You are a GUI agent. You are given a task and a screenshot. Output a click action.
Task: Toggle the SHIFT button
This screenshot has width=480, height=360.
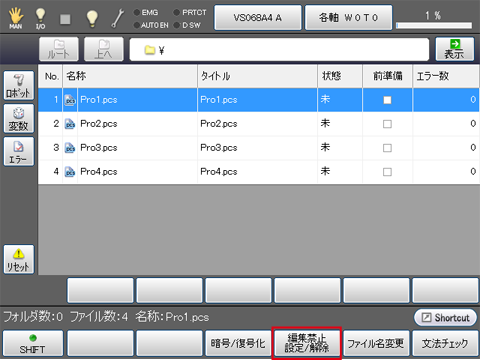33,343
